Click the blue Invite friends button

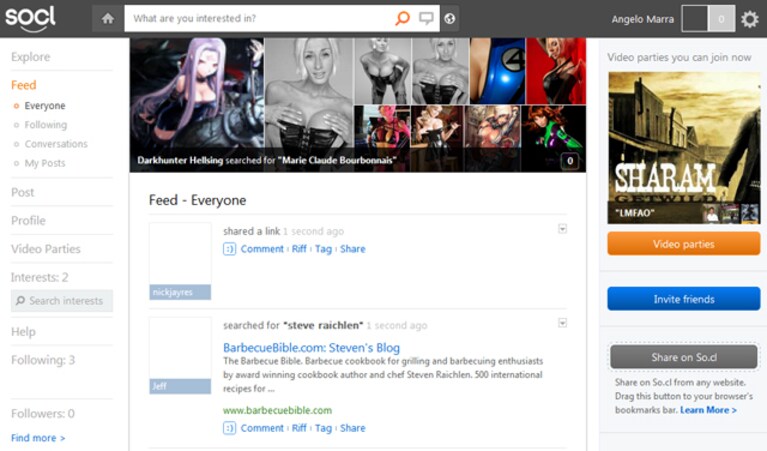pos(683,299)
